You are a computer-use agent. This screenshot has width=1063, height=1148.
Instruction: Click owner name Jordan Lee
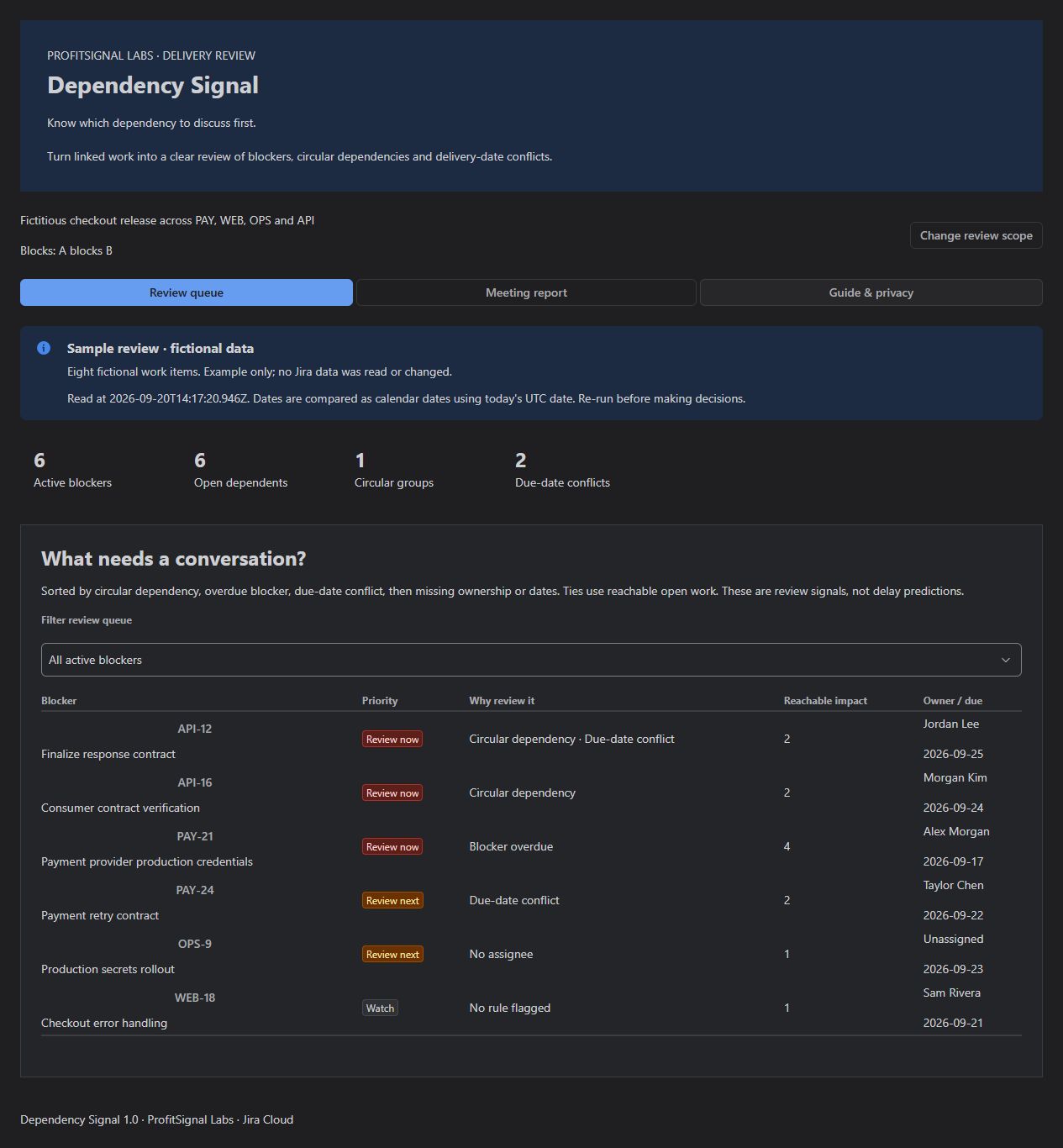coord(951,724)
